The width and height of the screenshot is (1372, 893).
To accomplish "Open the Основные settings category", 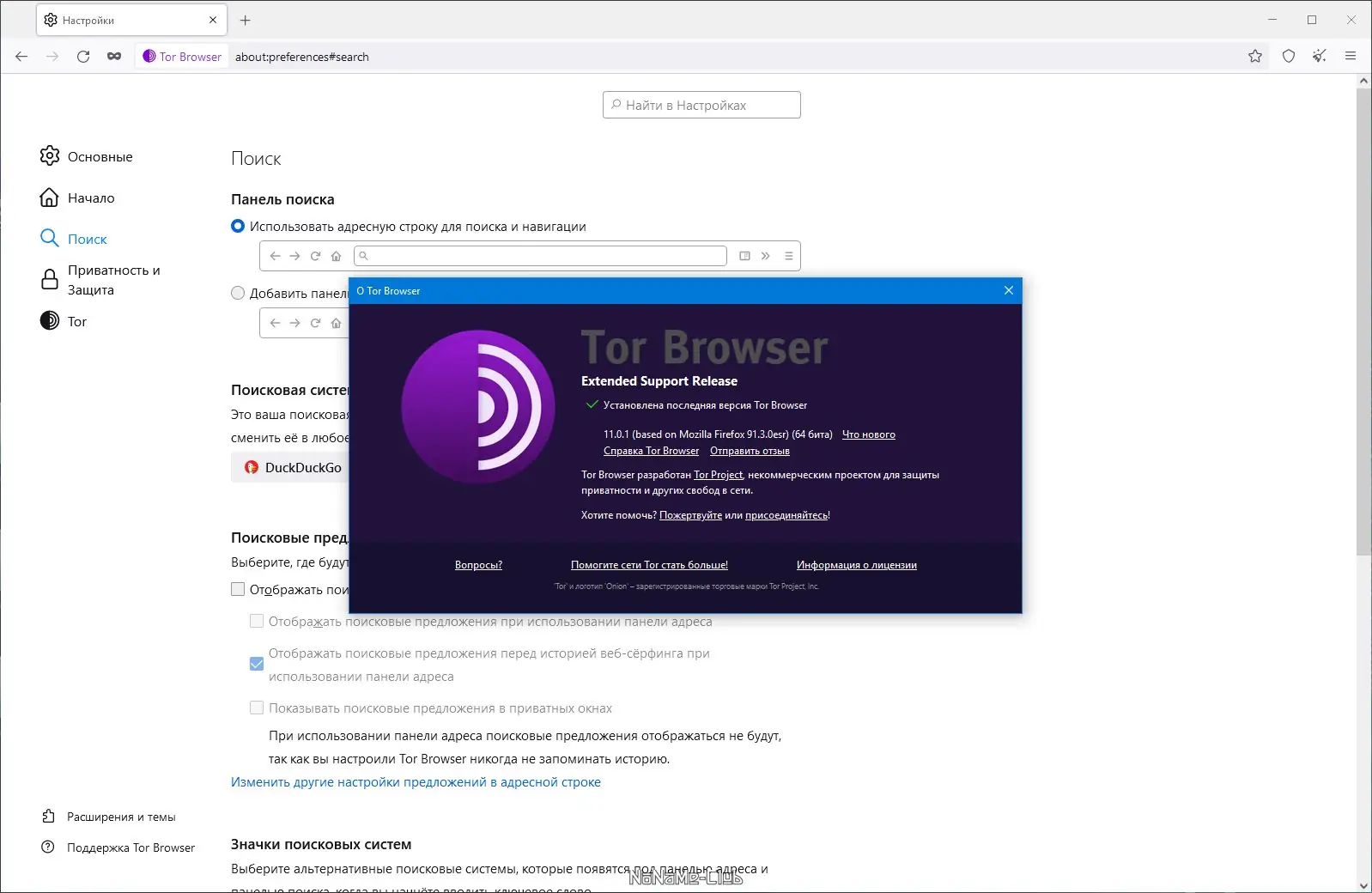I will [x=87, y=156].
